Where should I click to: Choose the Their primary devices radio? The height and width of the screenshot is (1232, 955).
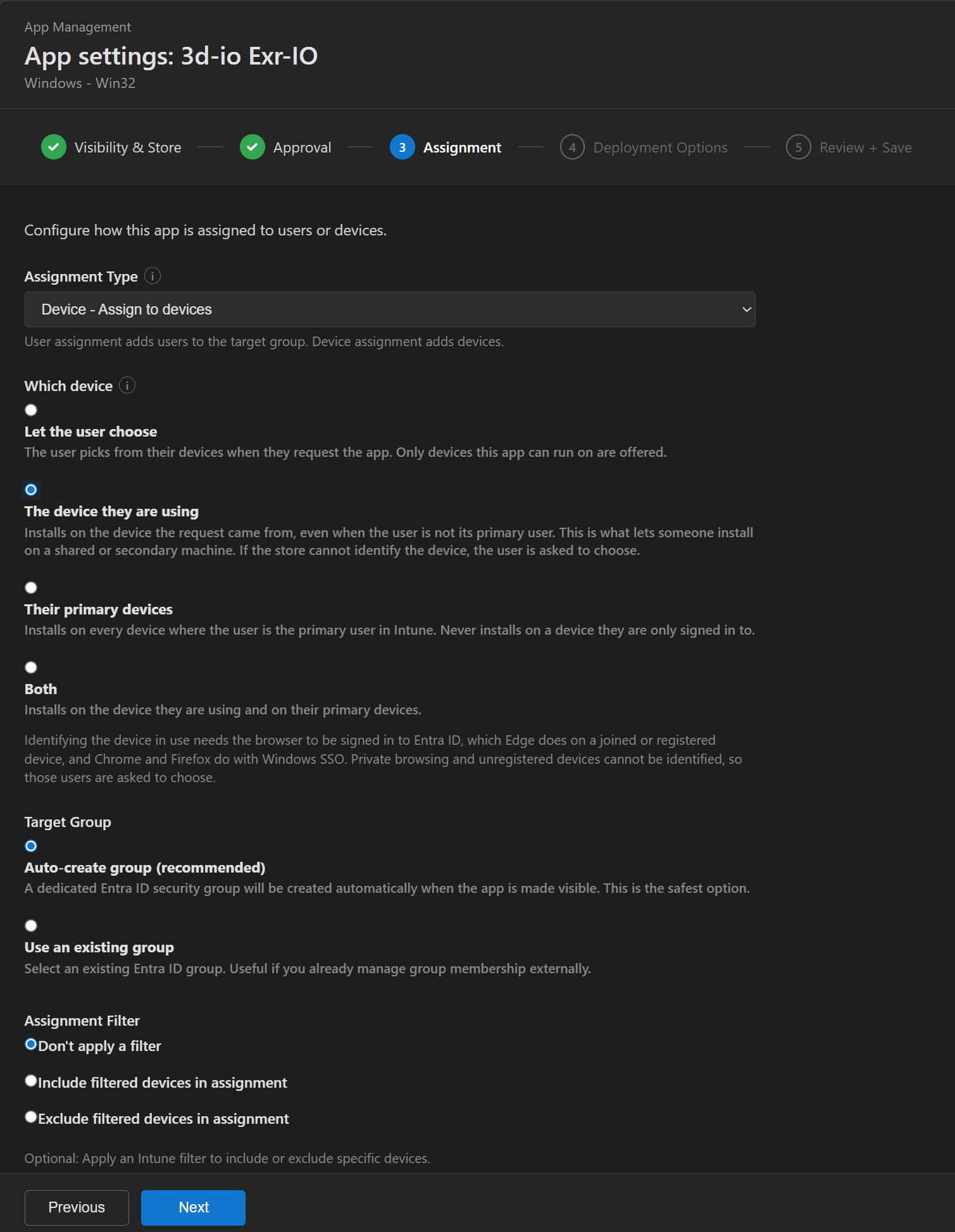coord(31,588)
